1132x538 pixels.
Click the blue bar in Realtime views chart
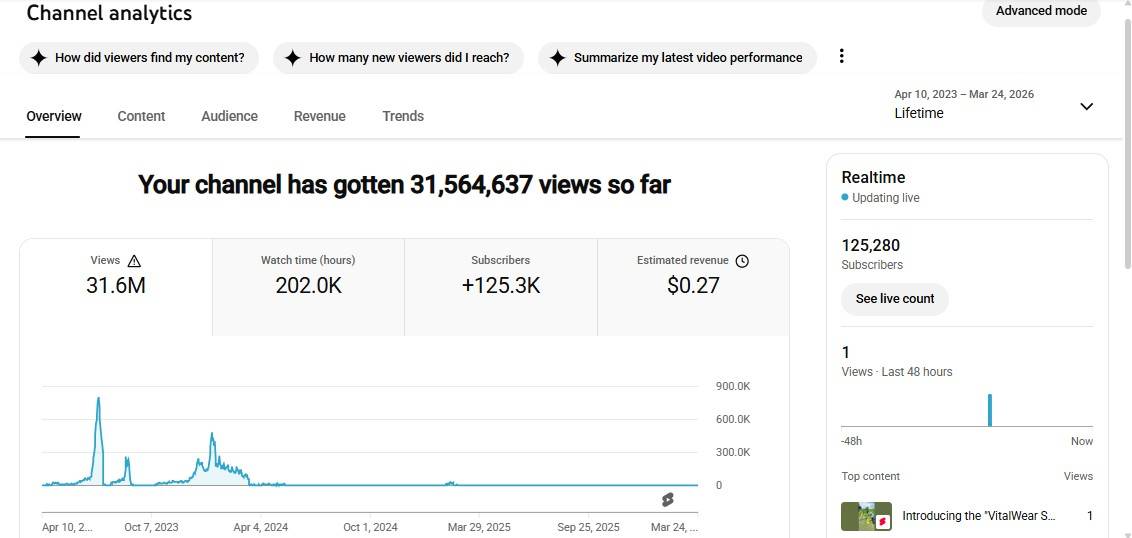pos(990,410)
